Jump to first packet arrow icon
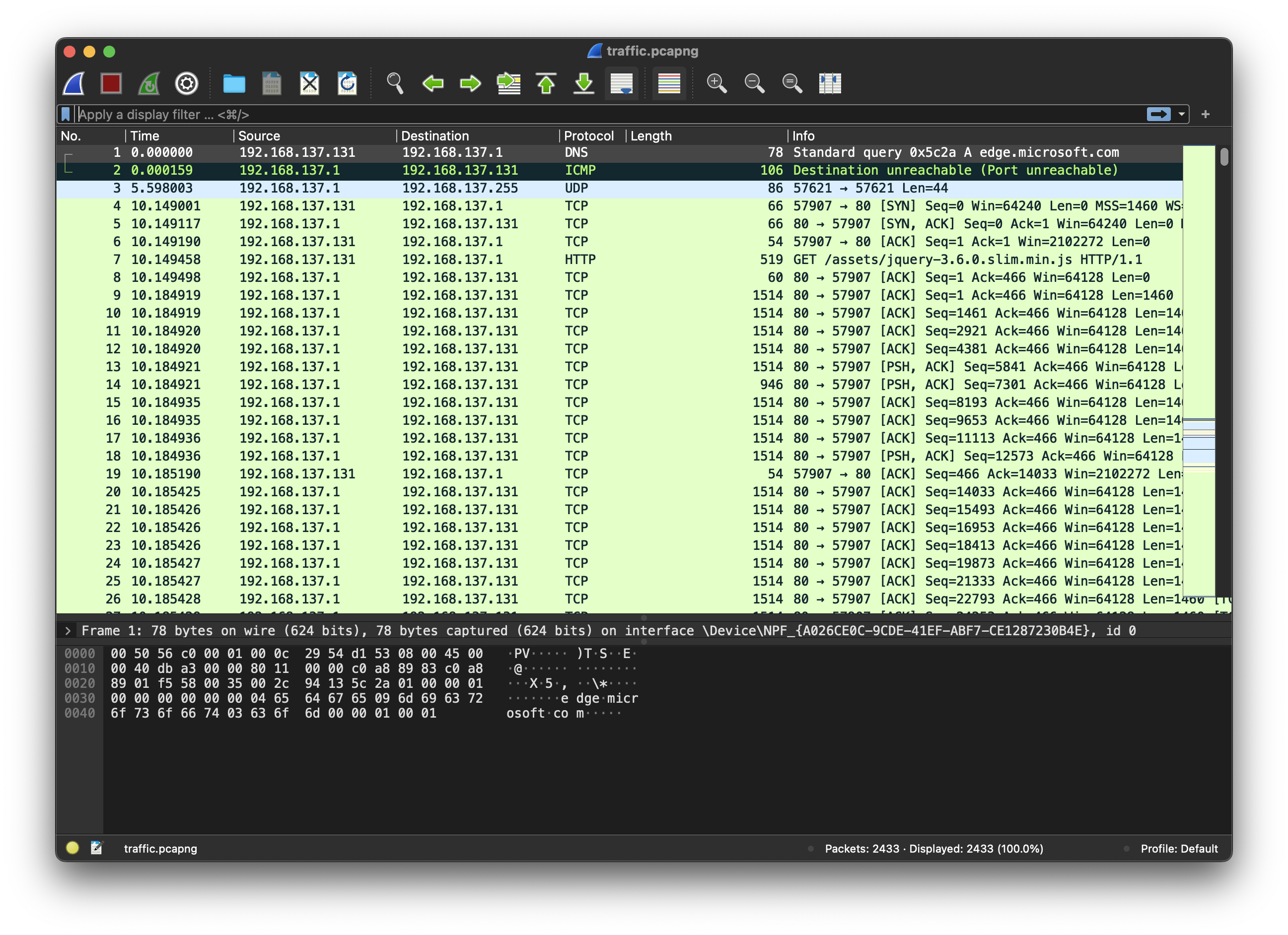Screen dimensions: 1288x935 [x=546, y=83]
